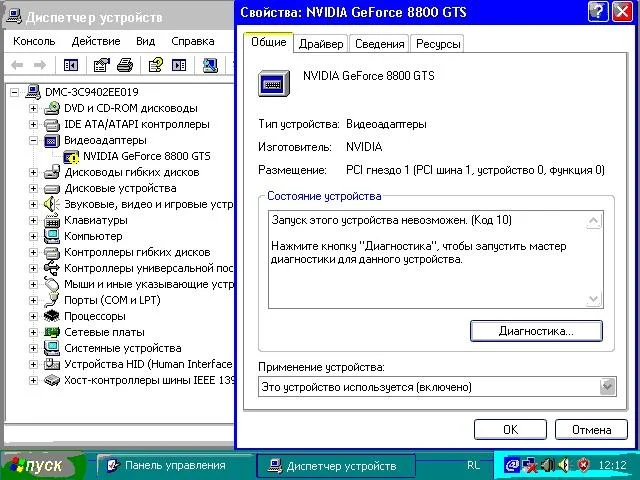This screenshot has width=640, height=480.
Task: Click the yellow volume speaker tray icon
Action: coord(564,464)
